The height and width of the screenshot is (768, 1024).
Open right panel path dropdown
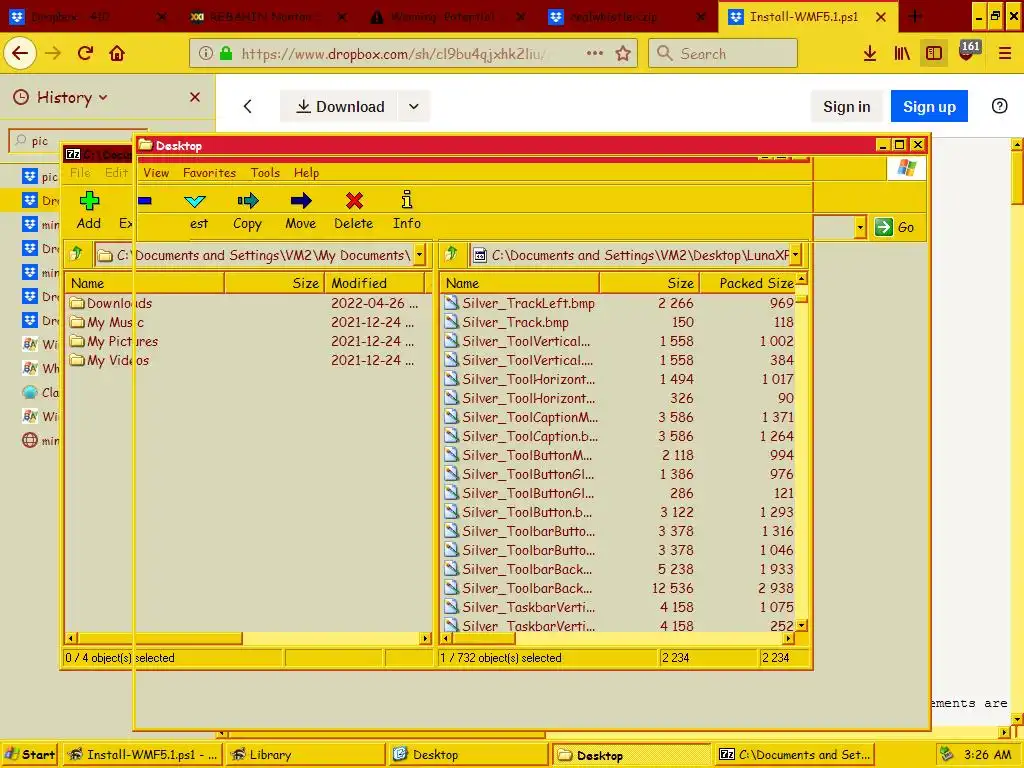[795, 255]
